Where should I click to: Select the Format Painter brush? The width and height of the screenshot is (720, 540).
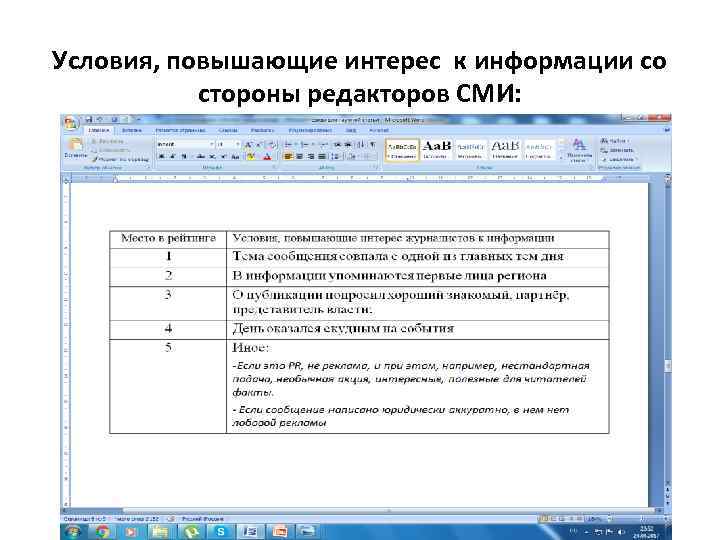(121, 159)
